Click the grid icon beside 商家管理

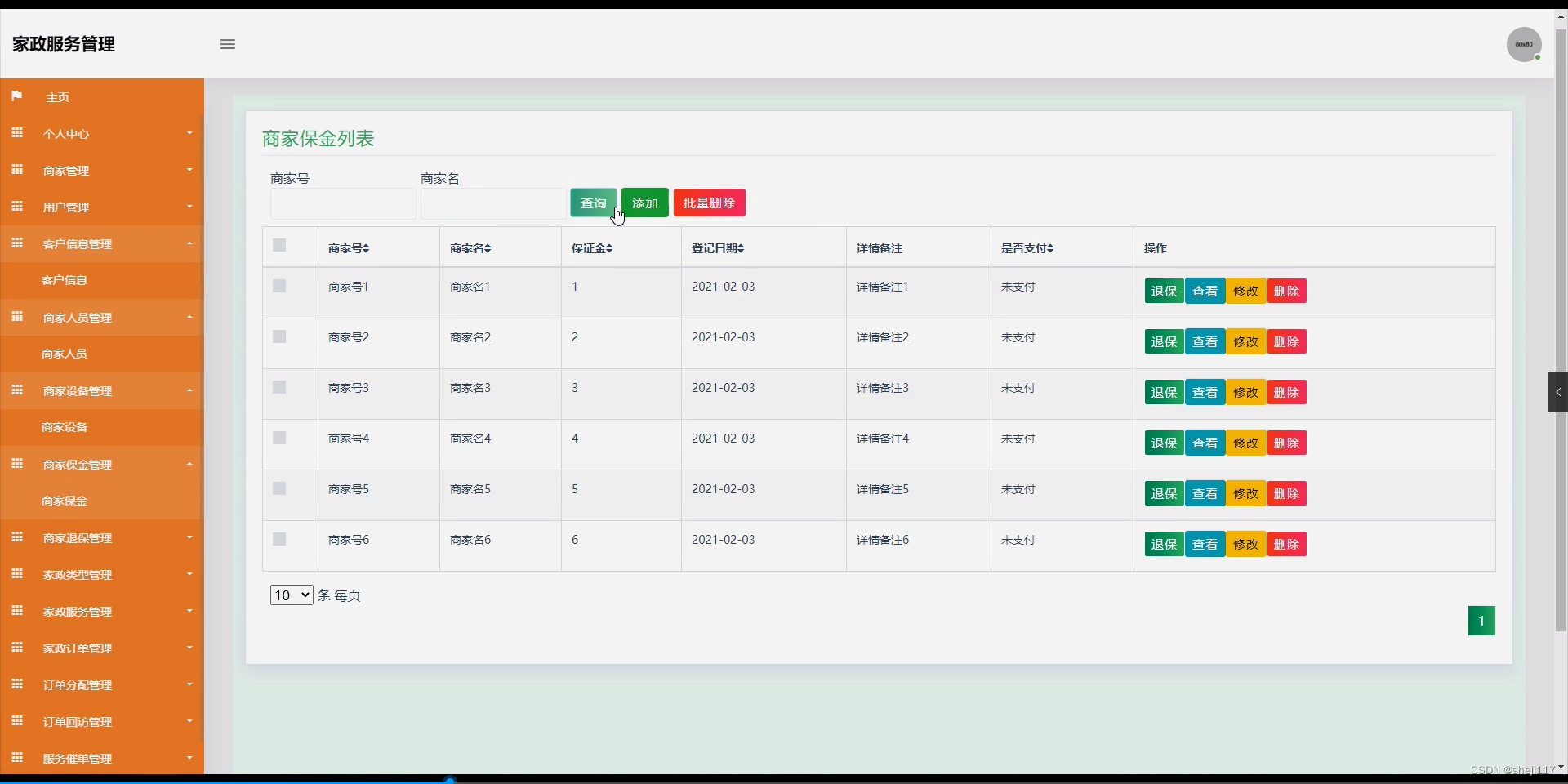point(17,170)
